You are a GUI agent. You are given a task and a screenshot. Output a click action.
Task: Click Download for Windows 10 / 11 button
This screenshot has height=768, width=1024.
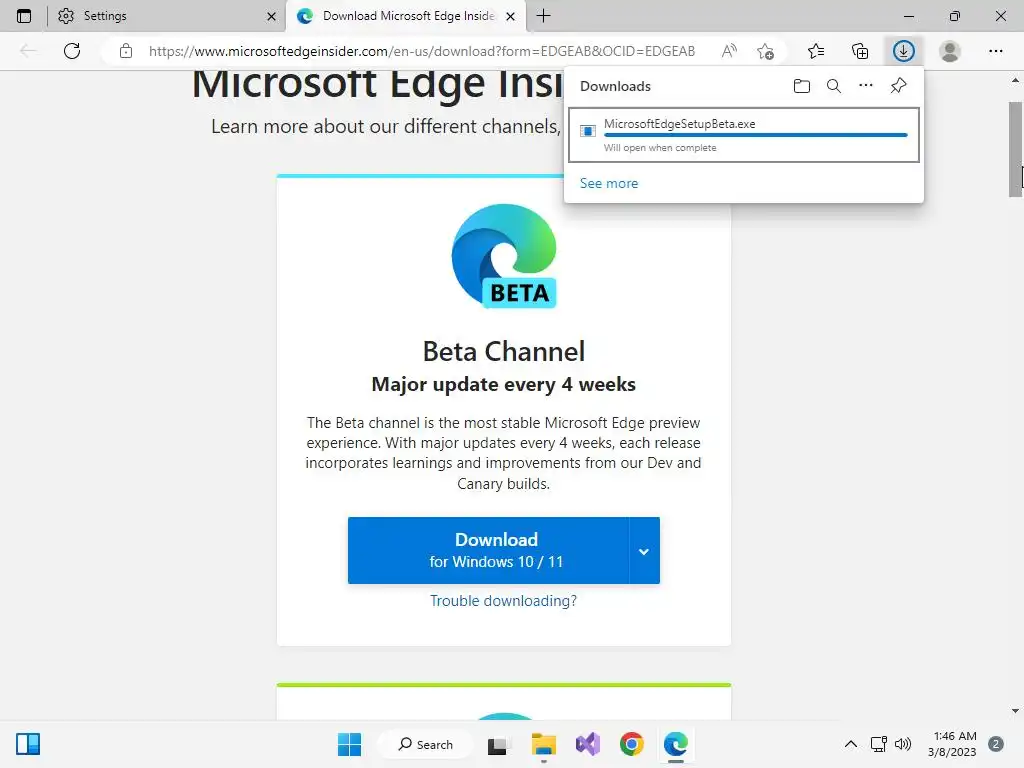(488, 551)
